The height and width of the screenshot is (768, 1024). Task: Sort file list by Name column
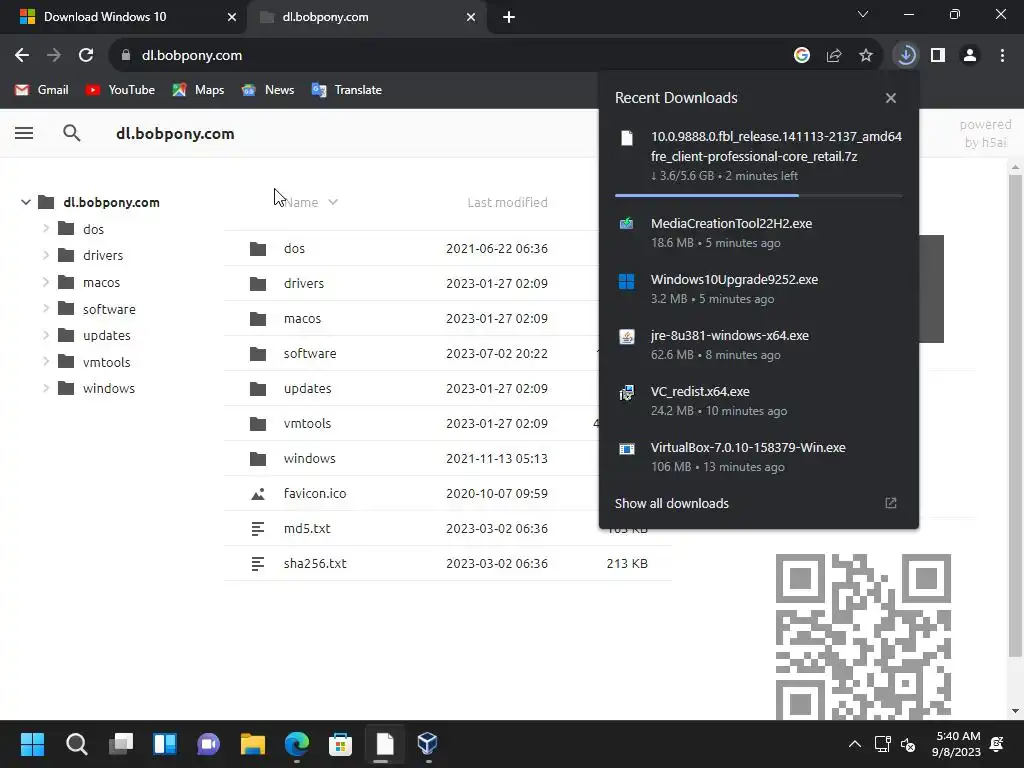(311, 202)
